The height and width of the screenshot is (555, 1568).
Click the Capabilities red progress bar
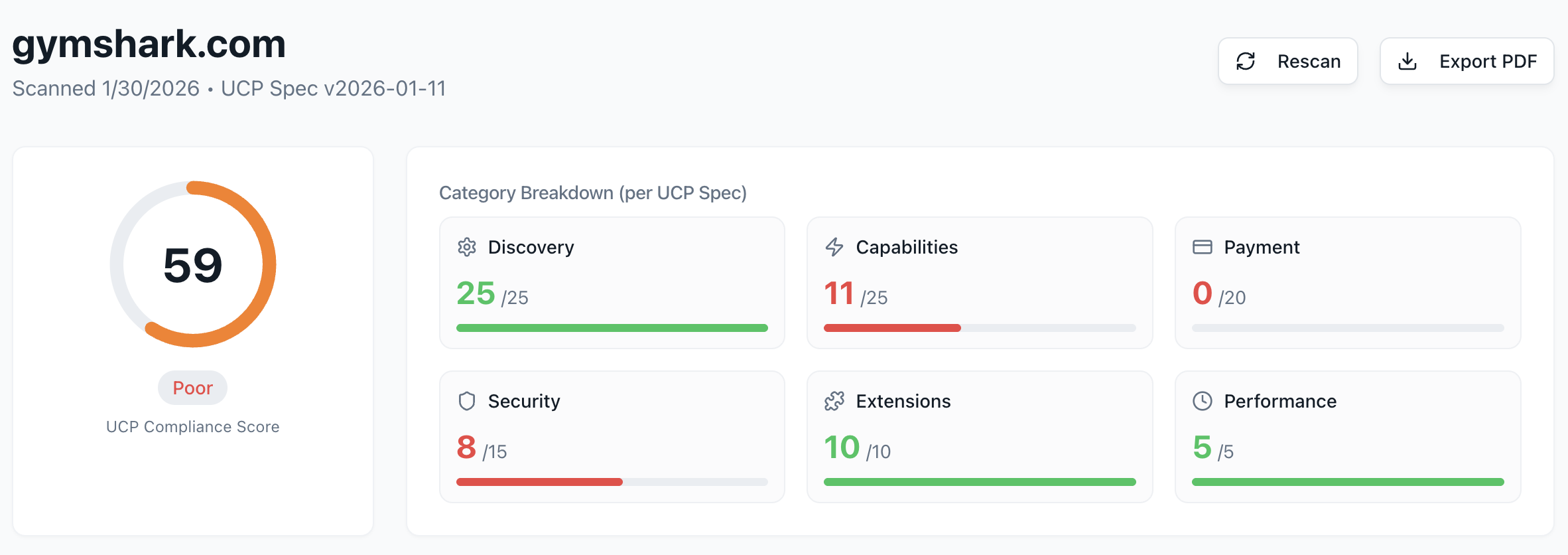(891, 328)
